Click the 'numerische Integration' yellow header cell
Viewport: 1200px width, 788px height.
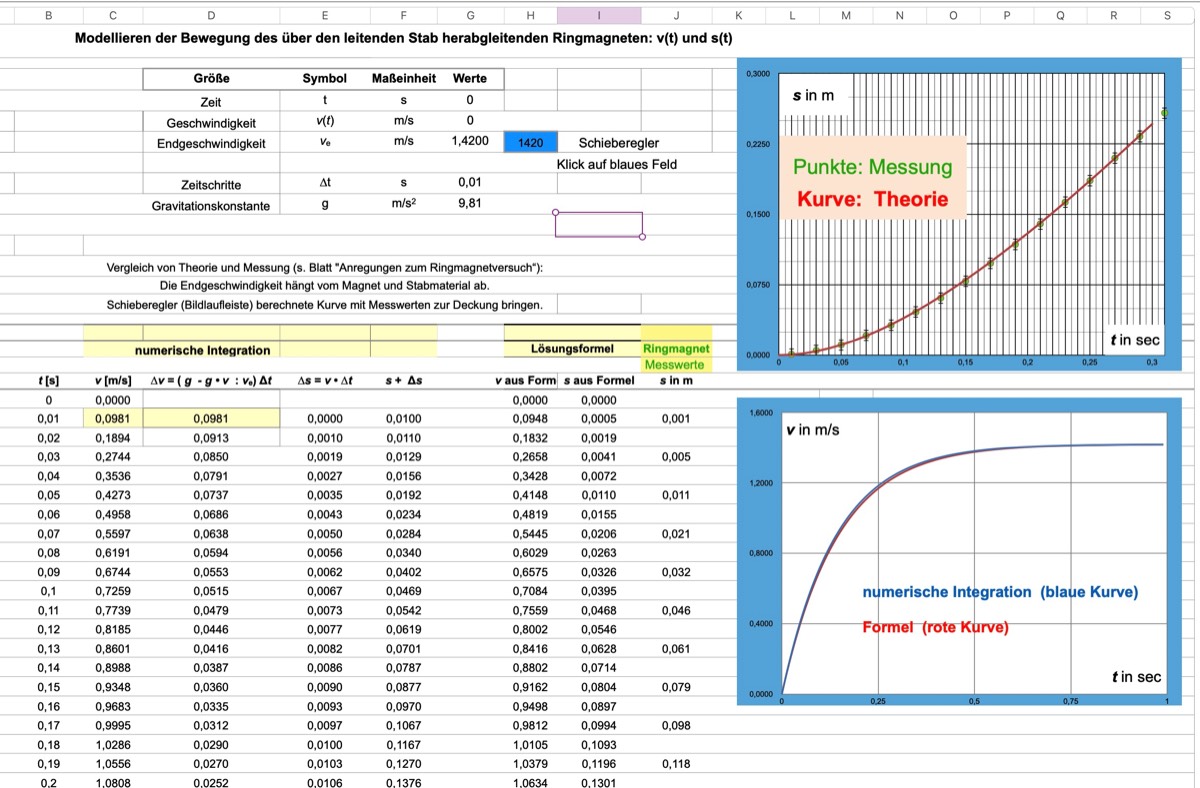click(203, 350)
